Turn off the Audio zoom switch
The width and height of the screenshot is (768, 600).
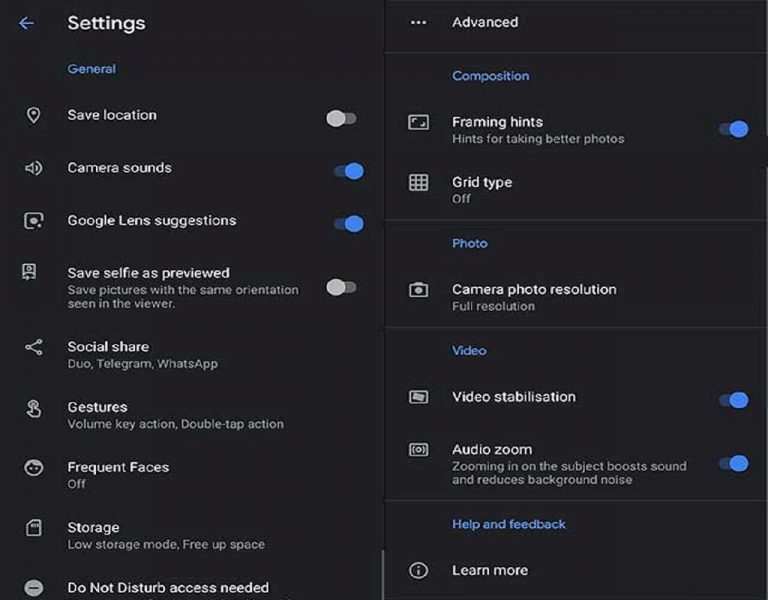[x=734, y=463]
